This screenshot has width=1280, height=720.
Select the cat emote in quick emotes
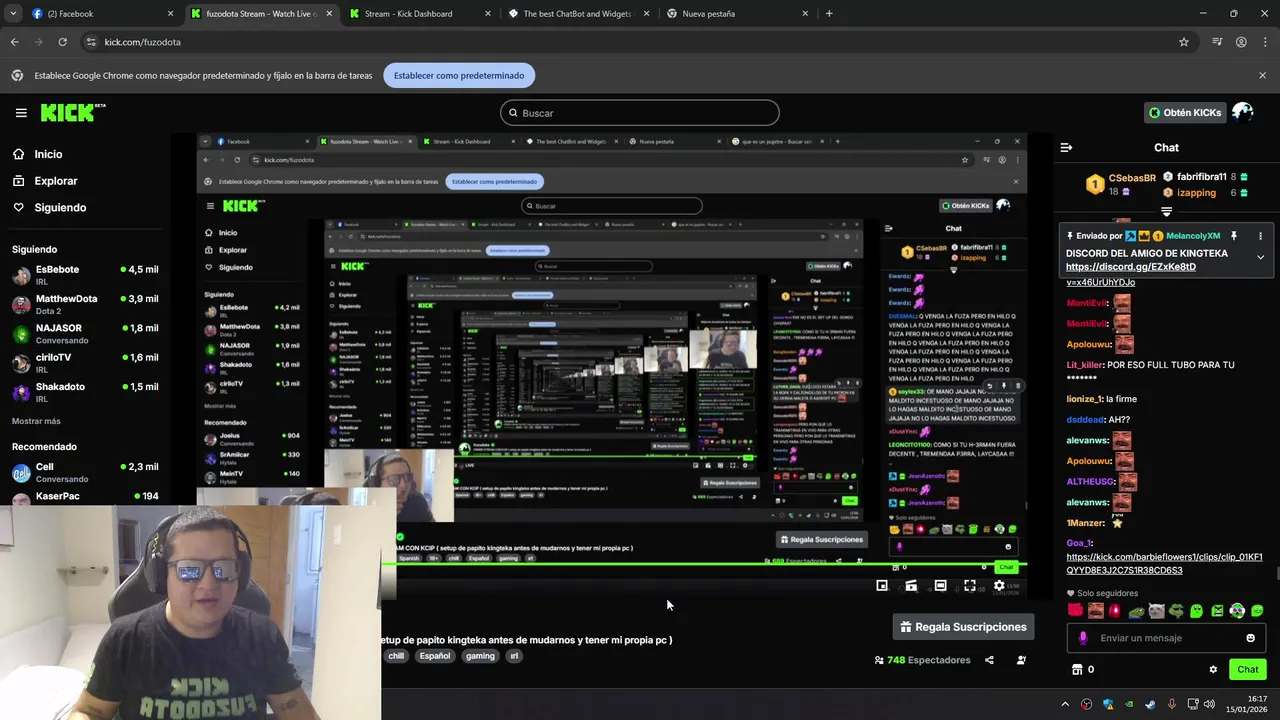click(x=1156, y=611)
